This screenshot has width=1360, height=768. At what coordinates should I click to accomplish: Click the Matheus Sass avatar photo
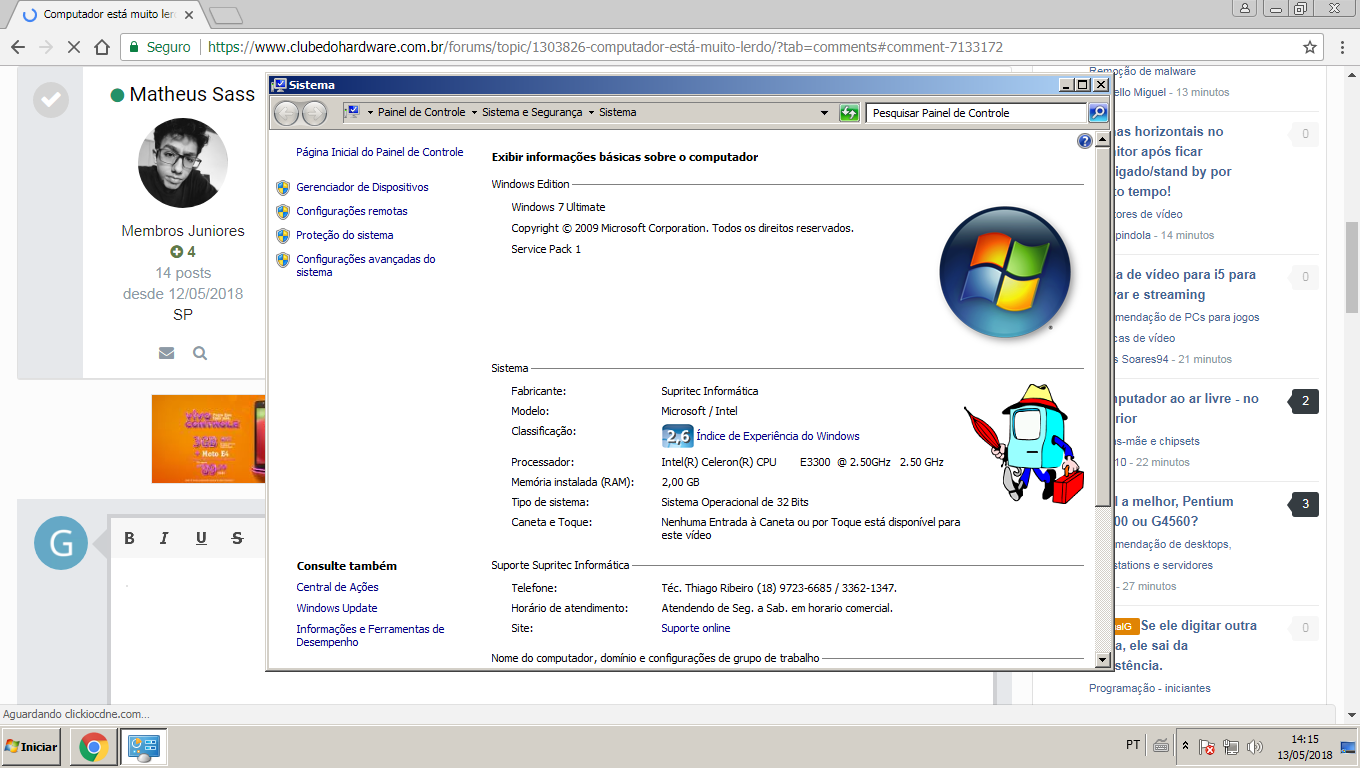click(x=183, y=163)
